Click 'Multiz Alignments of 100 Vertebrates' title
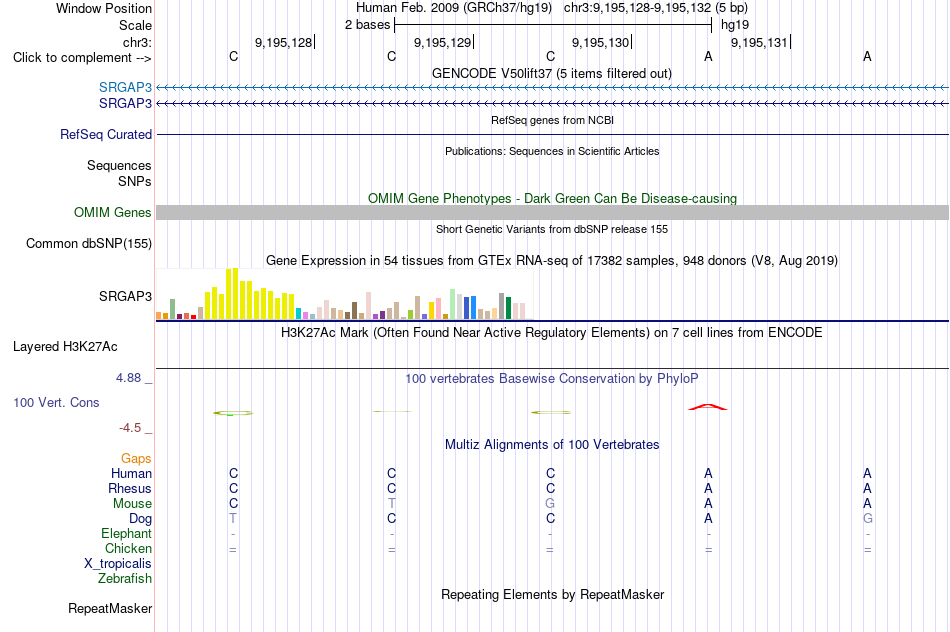 pos(552,445)
